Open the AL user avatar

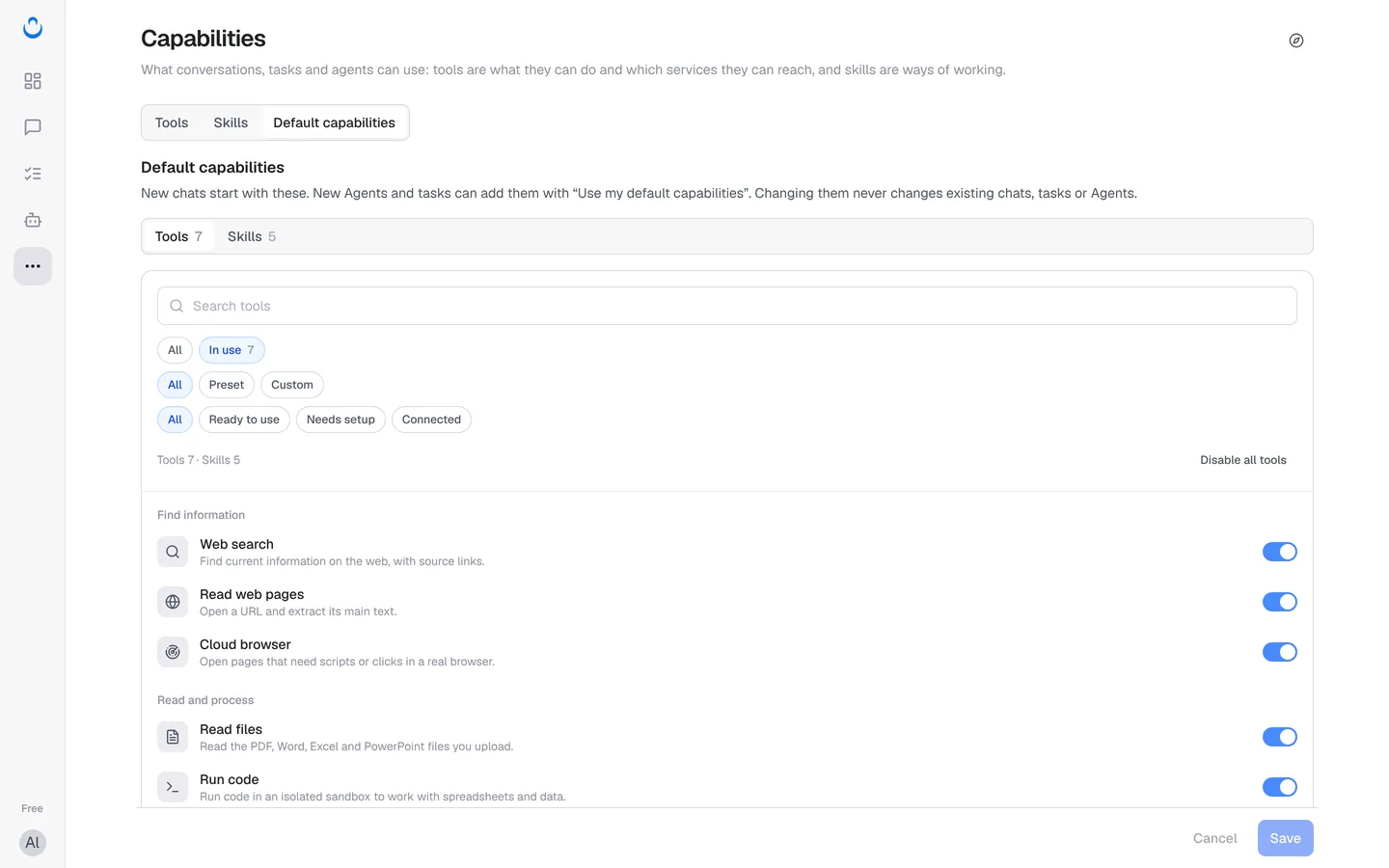coord(33,843)
